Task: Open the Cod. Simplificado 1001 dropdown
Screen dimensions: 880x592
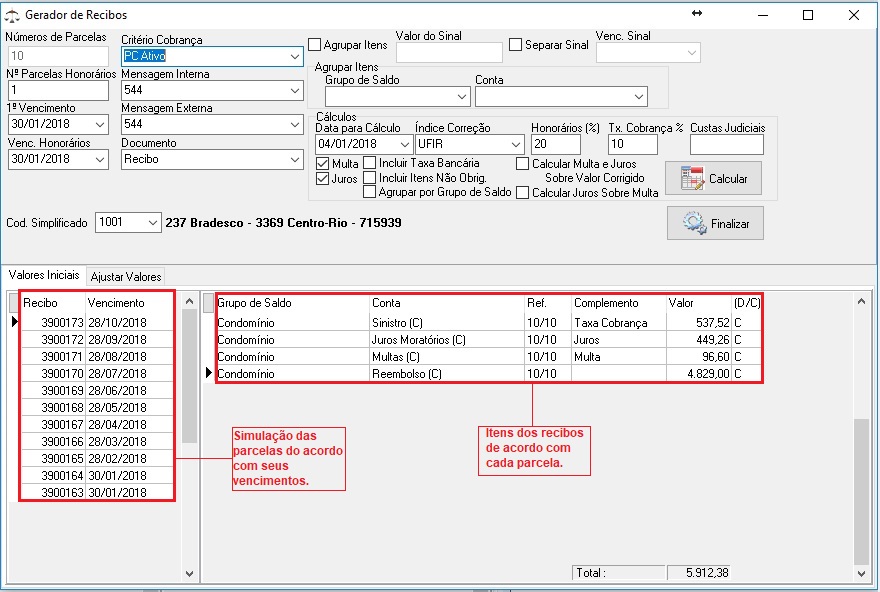Action: click(152, 222)
